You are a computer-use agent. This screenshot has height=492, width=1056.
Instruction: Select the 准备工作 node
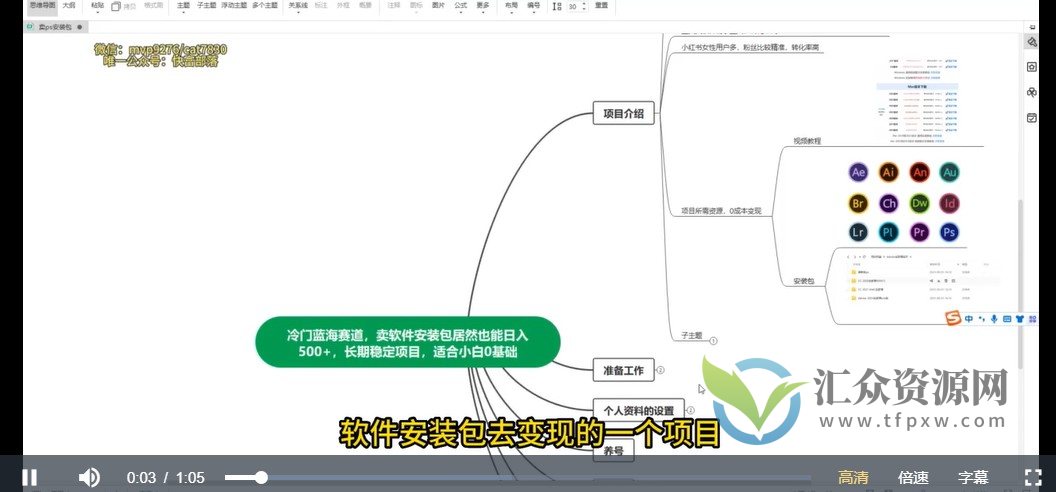click(x=624, y=370)
